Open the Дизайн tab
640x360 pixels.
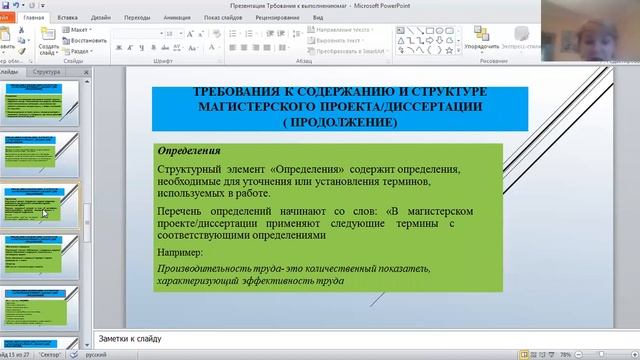pos(101,18)
